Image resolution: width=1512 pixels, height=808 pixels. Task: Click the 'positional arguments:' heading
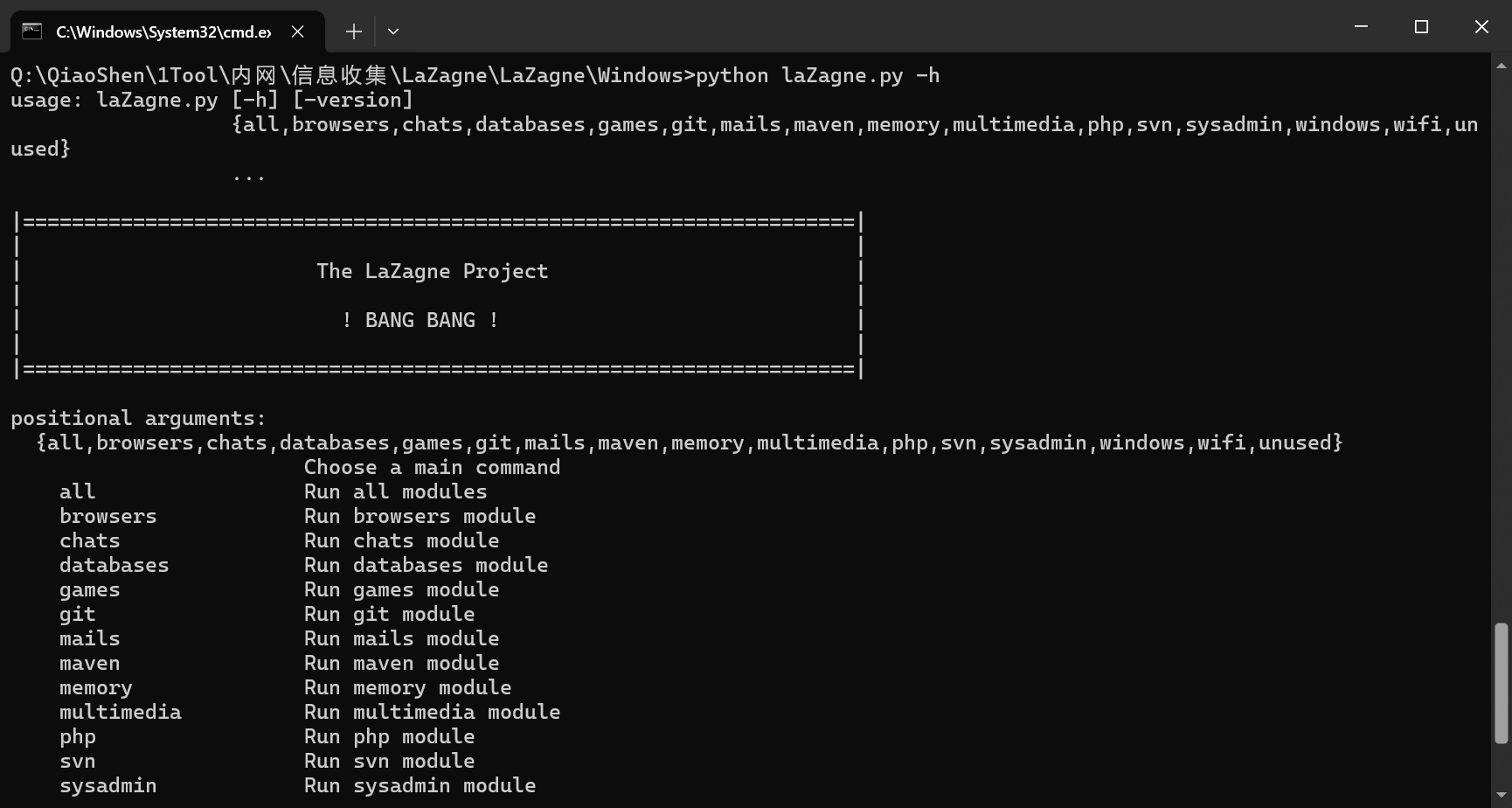click(x=138, y=418)
